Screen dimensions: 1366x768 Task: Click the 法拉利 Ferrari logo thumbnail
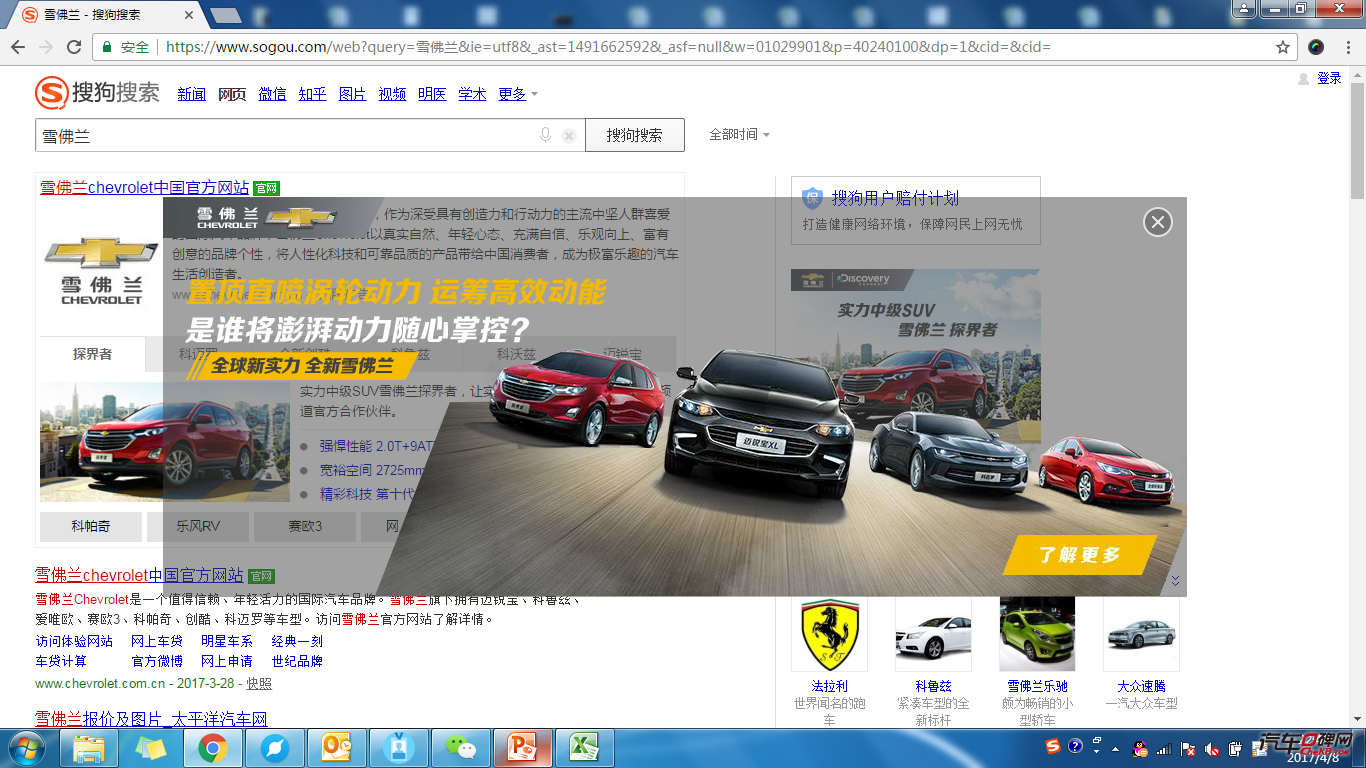tap(830, 634)
